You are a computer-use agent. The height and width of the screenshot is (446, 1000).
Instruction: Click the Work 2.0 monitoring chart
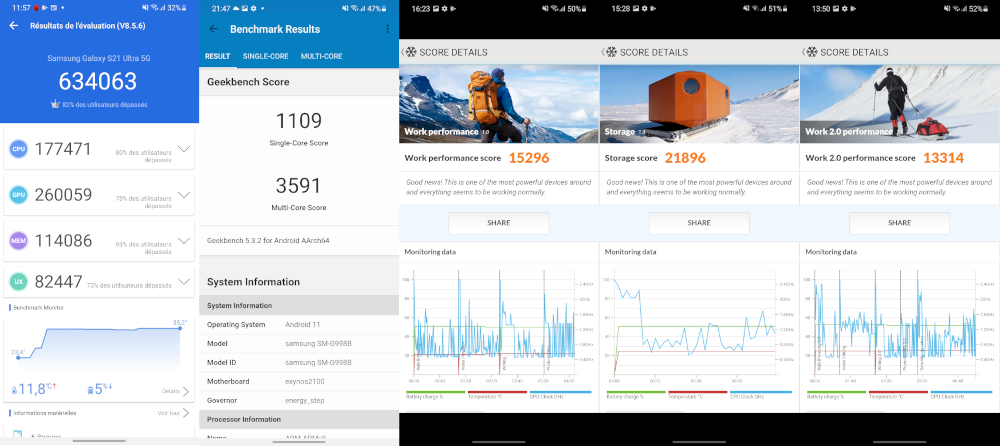coord(899,325)
